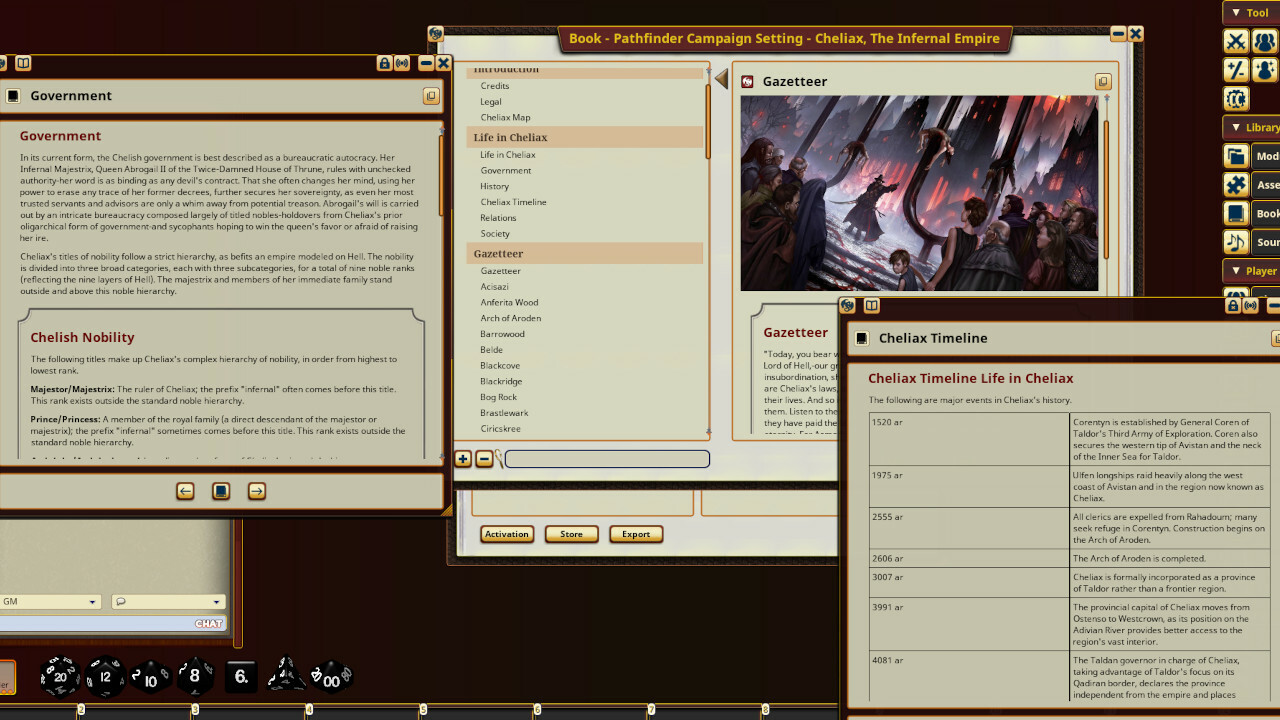
Task: Collapse the Tool sidebar section
Action: pyautogui.click(x=1235, y=12)
